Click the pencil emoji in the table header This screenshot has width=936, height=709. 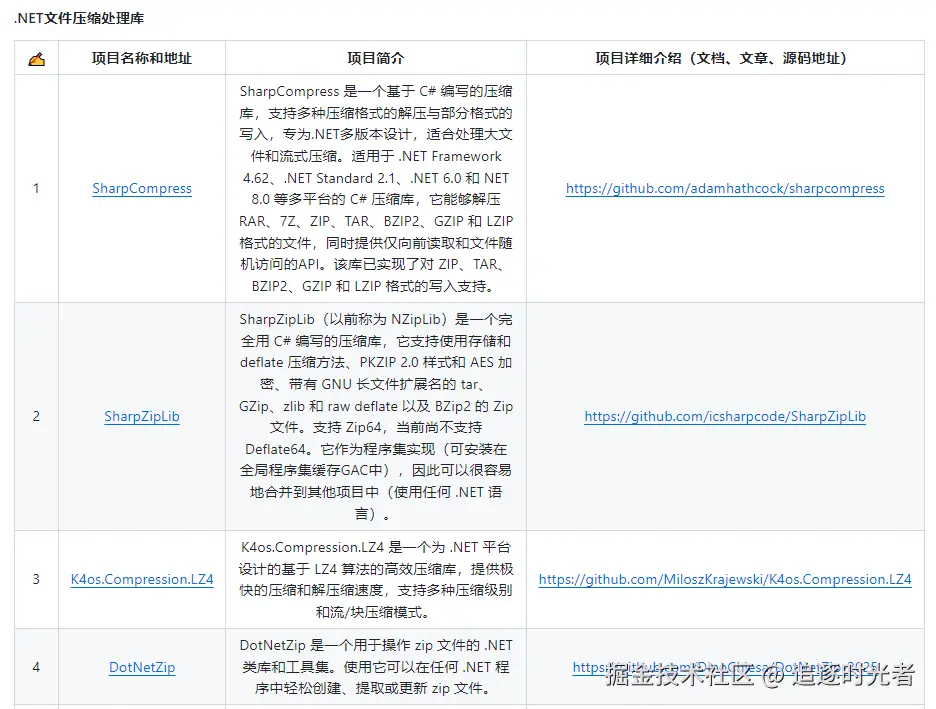[x=36, y=58]
